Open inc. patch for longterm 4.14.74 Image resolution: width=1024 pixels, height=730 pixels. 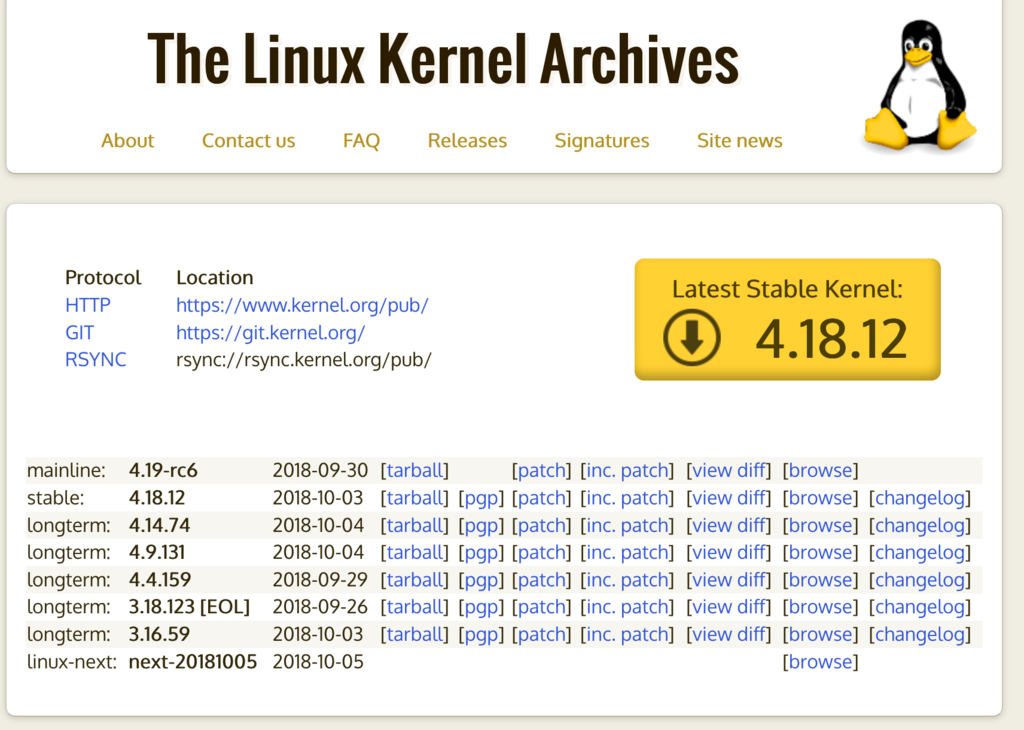tap(627, 525)
